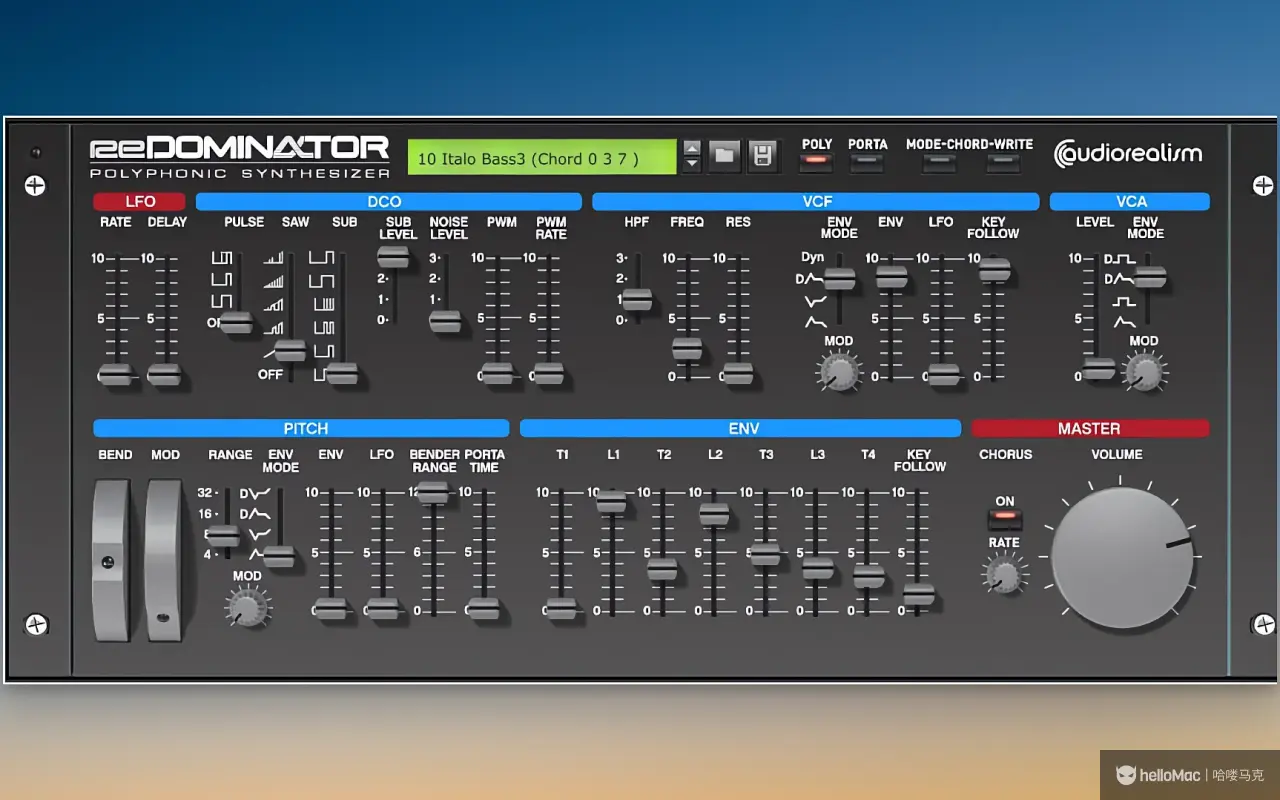Image resolution: width=1280 pixels, height=800 pixels.
Task: Click the PITCH LFO slider handle
Action: coord(382,608)
